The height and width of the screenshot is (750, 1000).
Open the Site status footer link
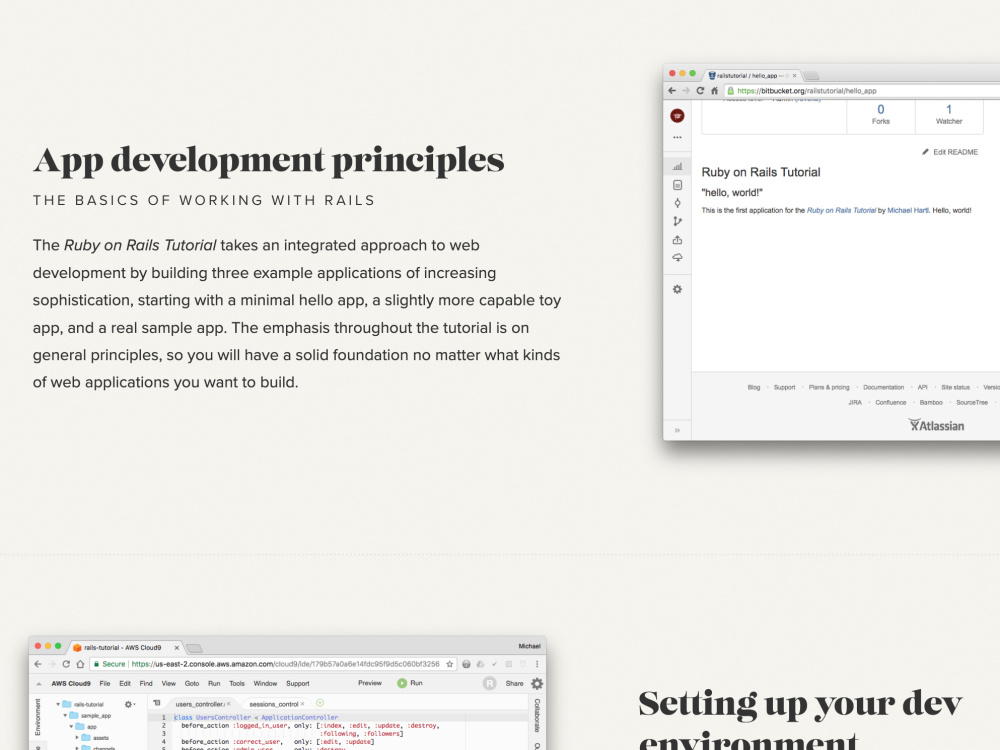coord(955,387)
